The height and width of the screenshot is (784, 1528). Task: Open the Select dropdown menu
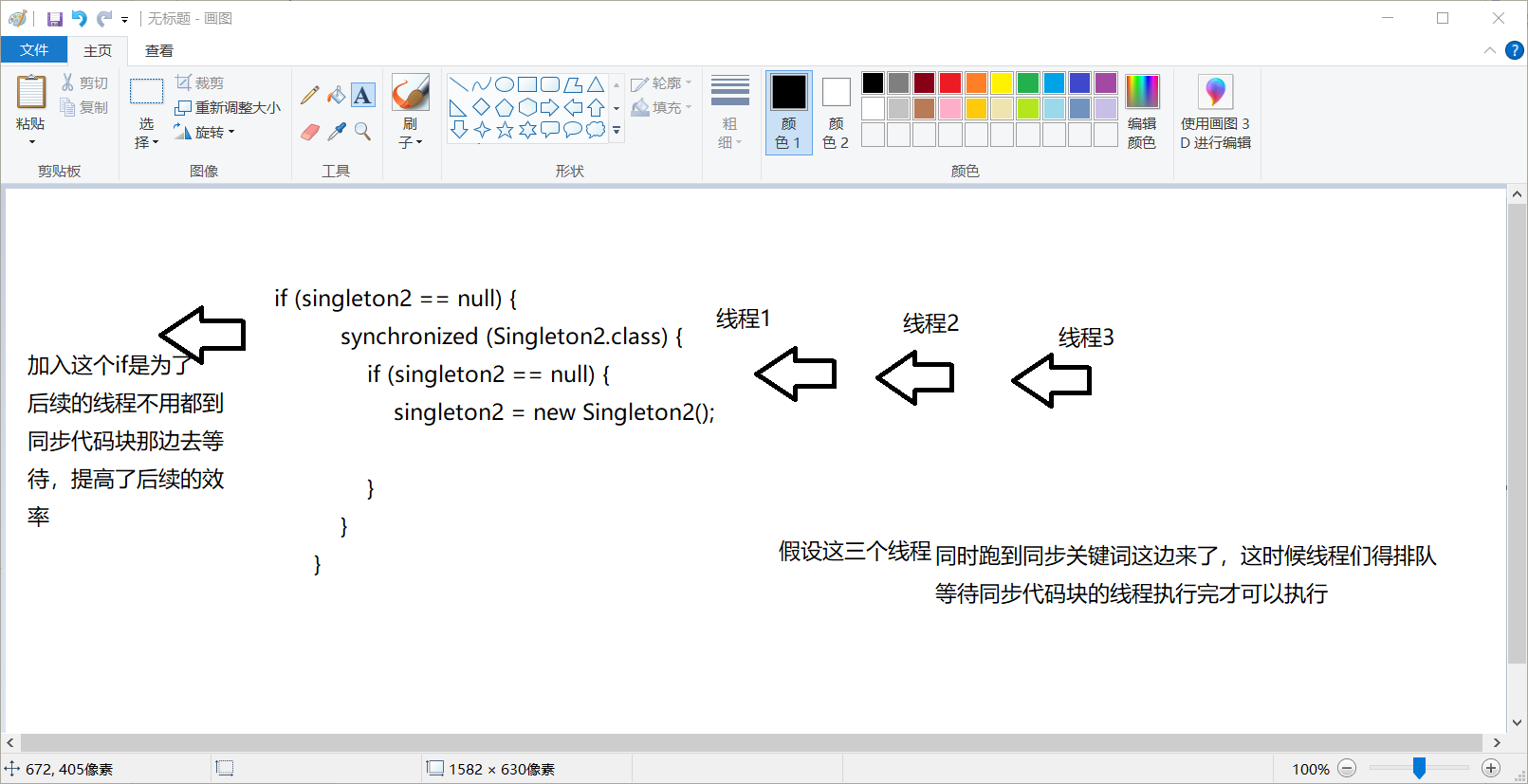tap(146, 133)
